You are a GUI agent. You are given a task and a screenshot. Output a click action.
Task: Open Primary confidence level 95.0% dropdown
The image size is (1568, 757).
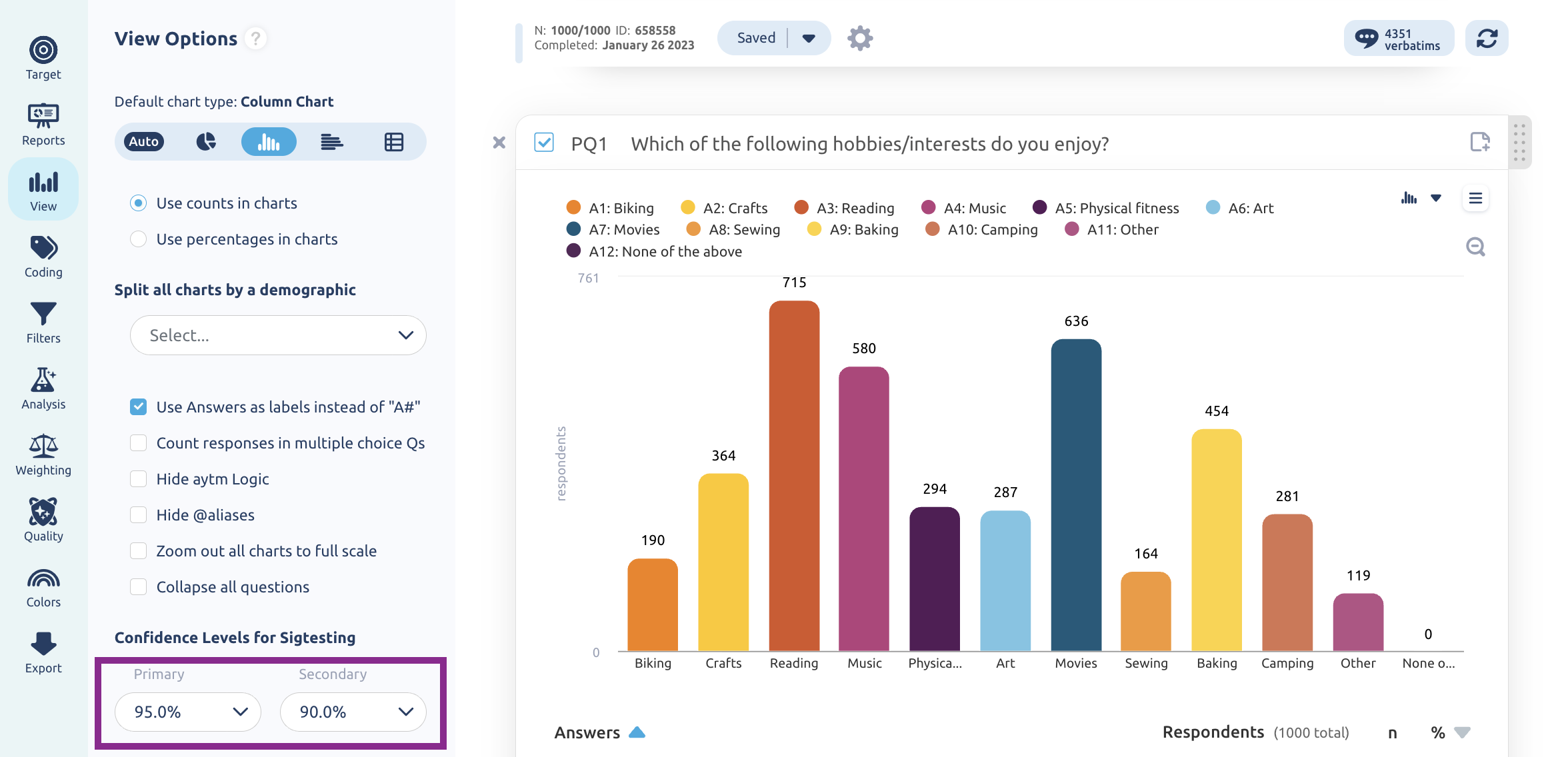[187, 712]
